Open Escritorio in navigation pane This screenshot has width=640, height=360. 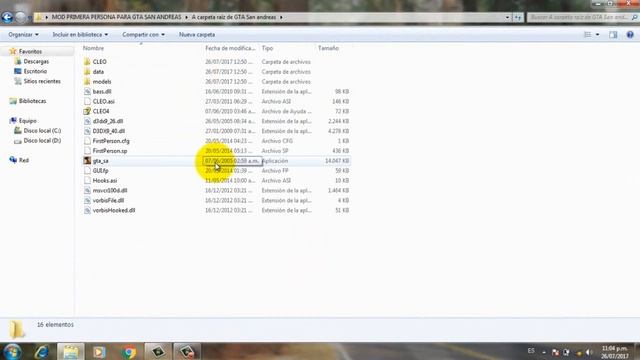tap(35, 71)
